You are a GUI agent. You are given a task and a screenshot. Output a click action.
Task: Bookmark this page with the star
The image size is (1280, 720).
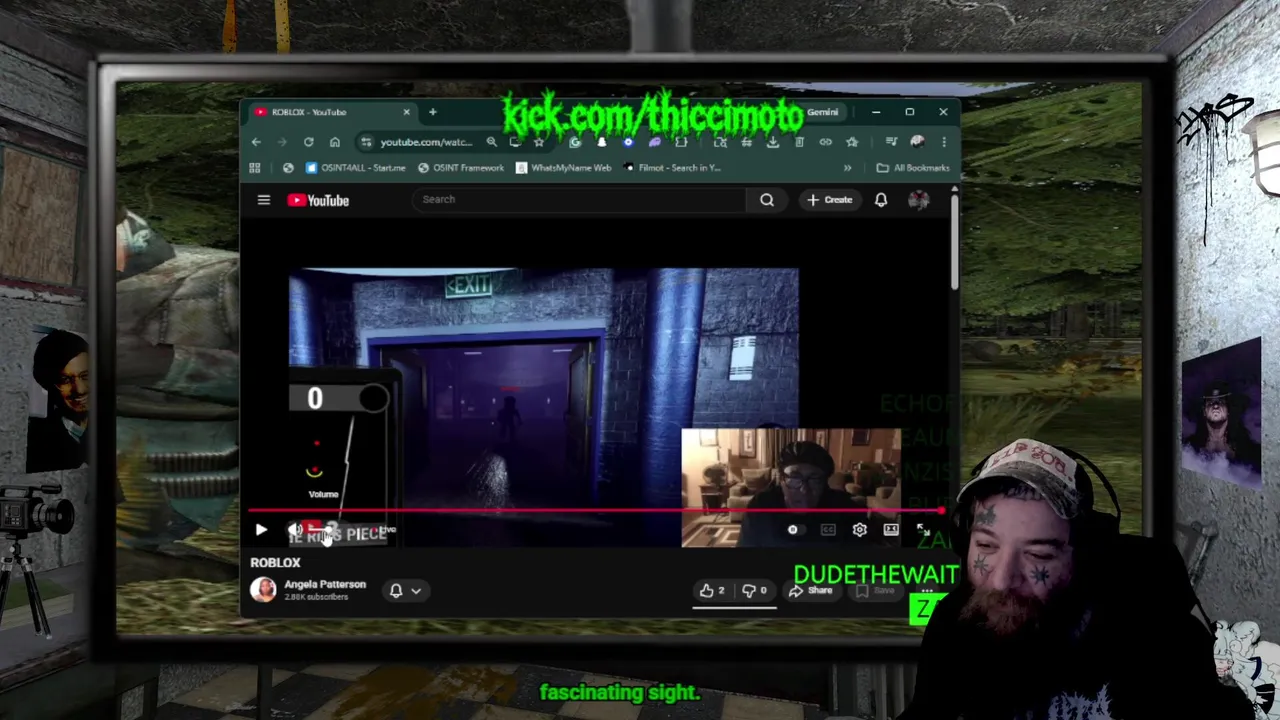538,142
